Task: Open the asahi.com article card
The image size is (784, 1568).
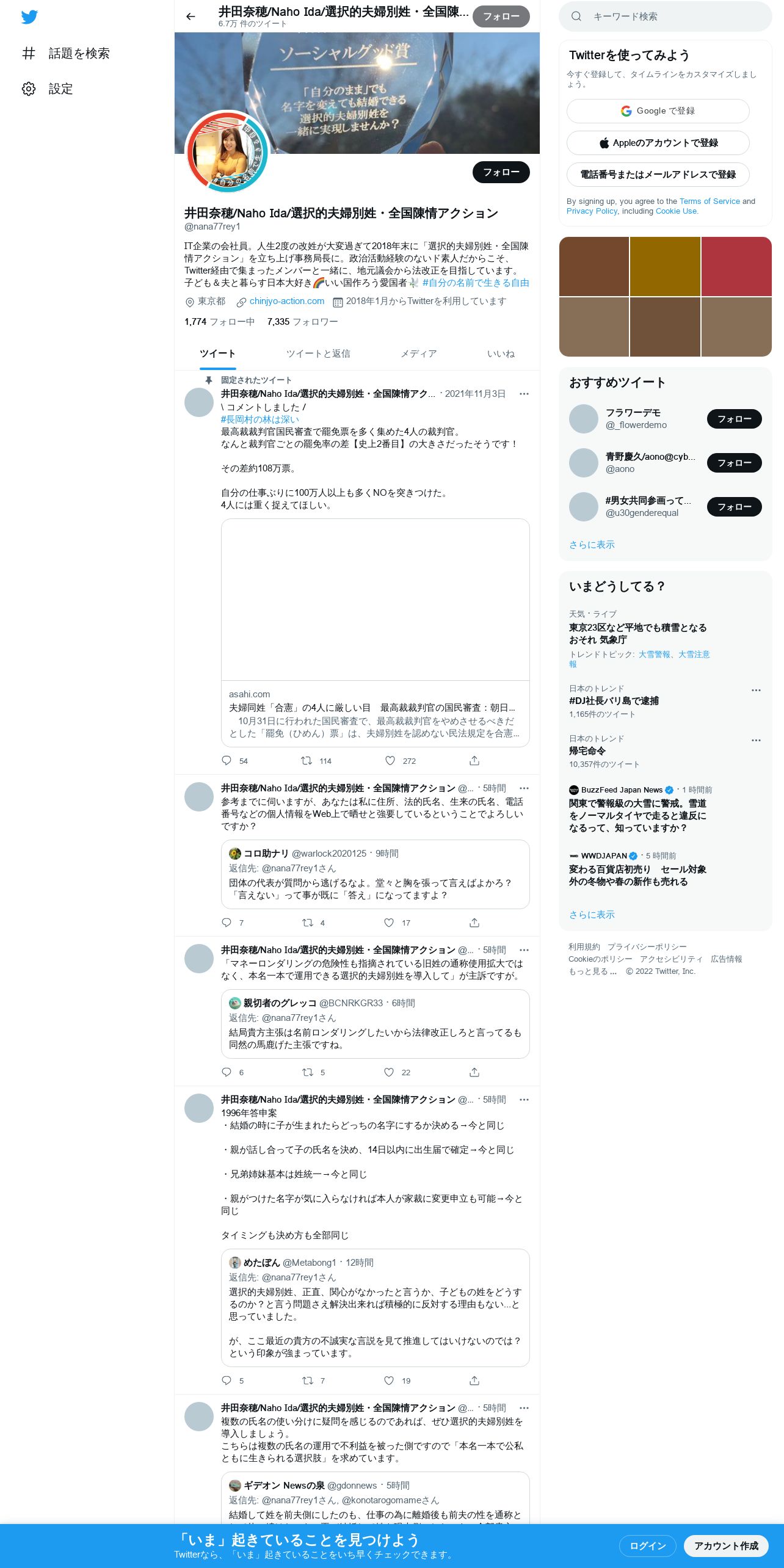Action: tap(376, 633)
